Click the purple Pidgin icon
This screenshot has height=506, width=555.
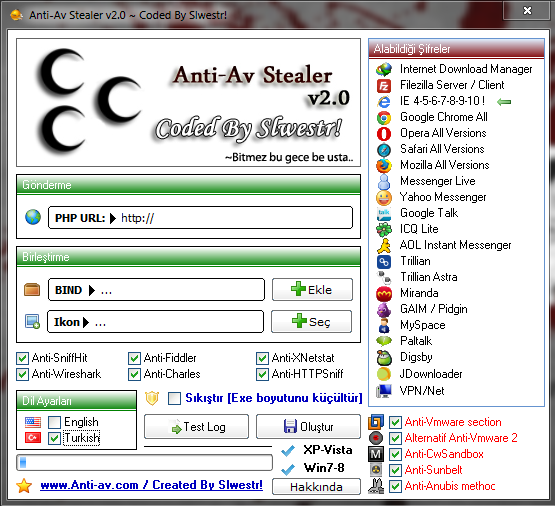(x=384, y=310)
